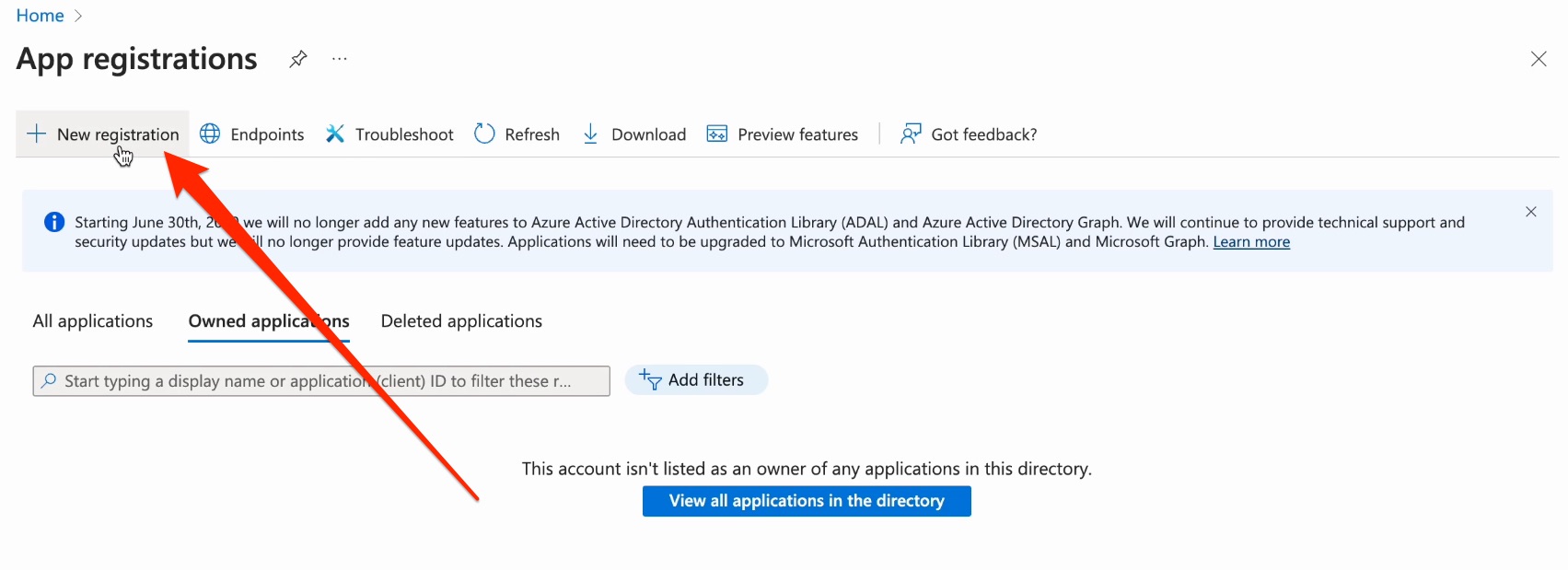Go to Home breadcrumb
This screenshot has height=570, width=1568.
pos(41,16)
